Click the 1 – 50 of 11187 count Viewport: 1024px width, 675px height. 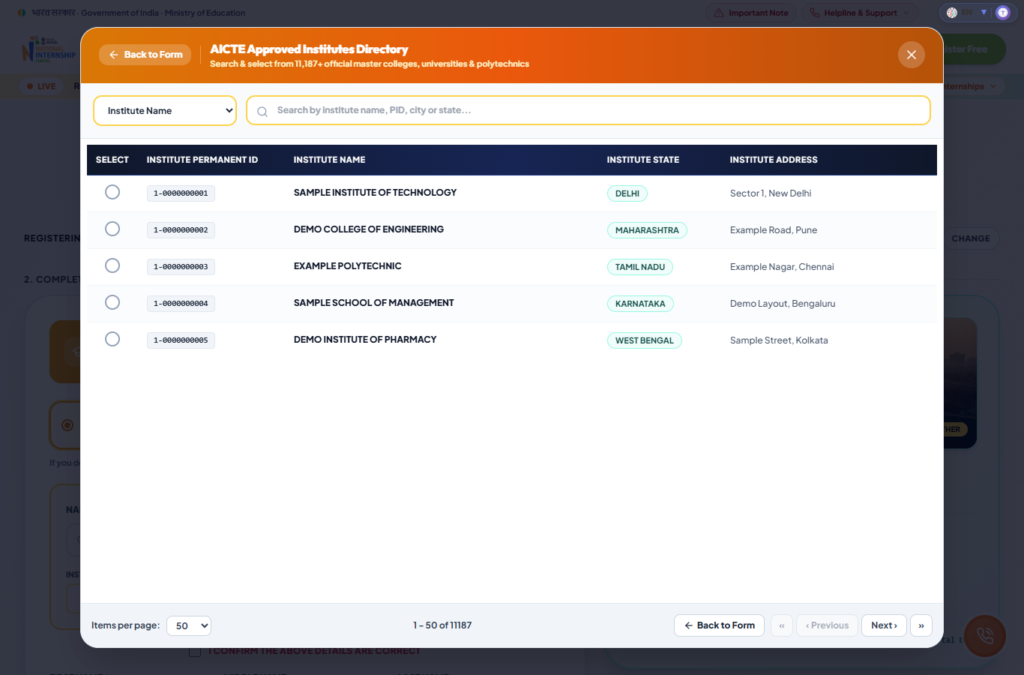pyautogui.click(x=442, y=625)
